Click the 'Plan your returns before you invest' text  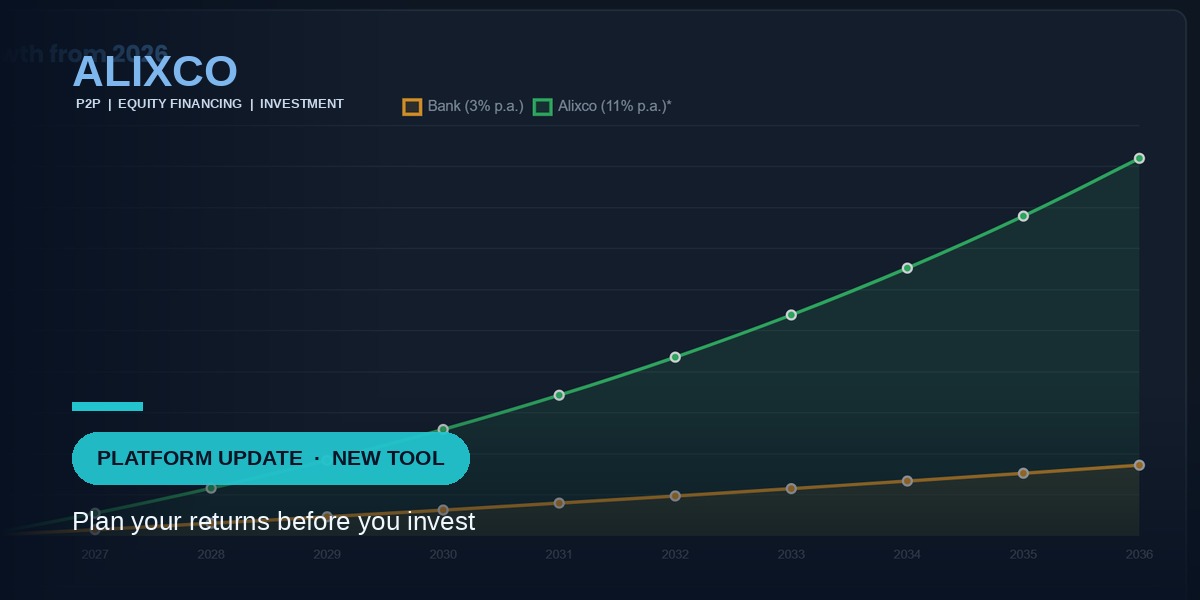(273, 522)
